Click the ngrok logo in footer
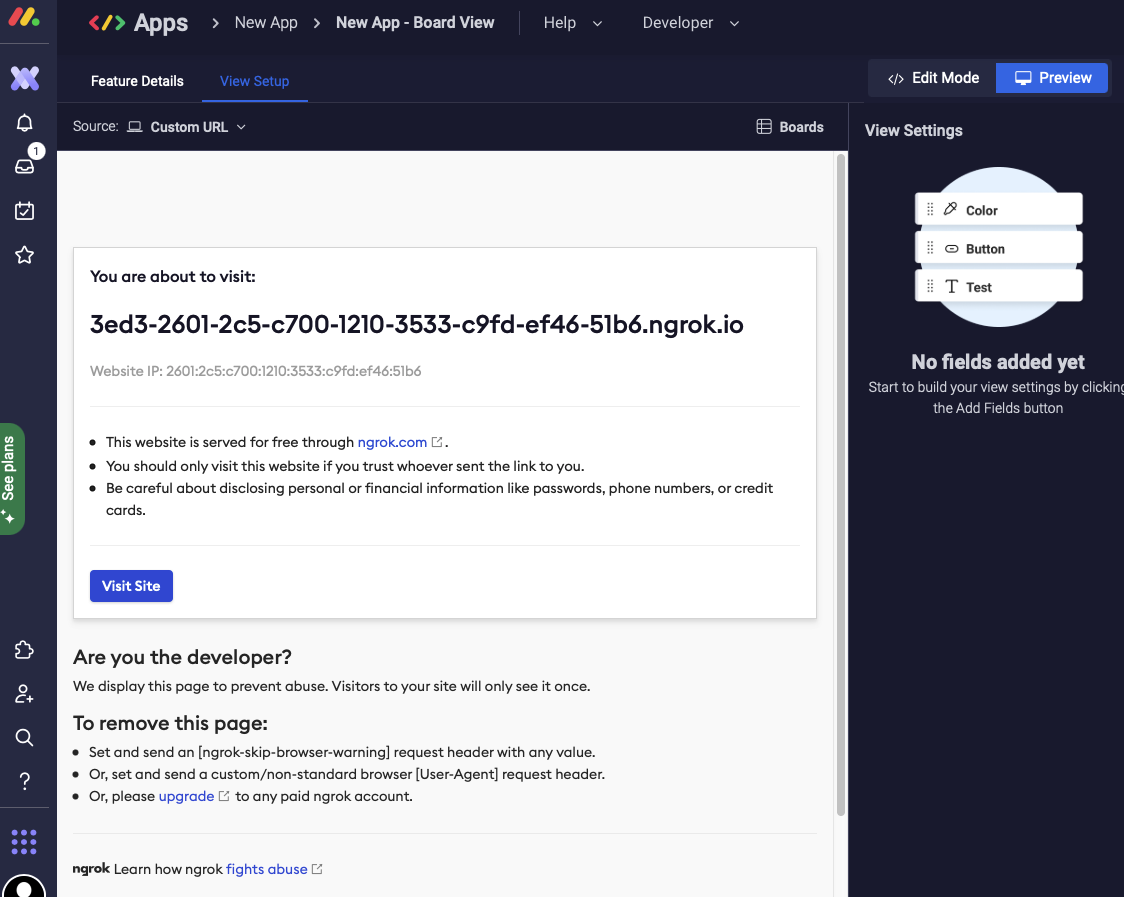Viewport: 1124px width, 897px height. pyautogui.click(x=91, y=869)
